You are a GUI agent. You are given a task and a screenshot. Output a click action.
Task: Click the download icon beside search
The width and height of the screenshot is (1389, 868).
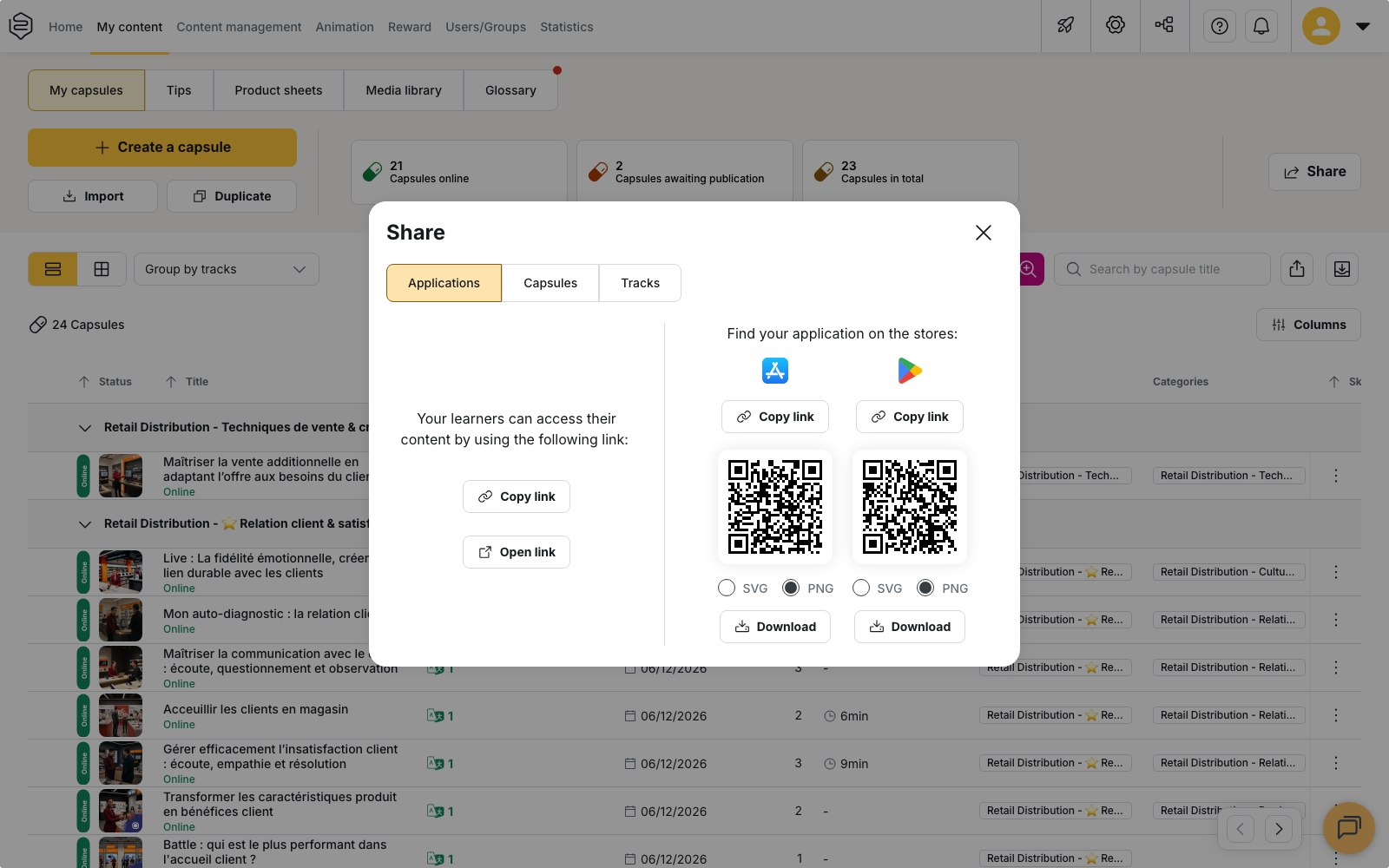click(x=1342, y=269)
